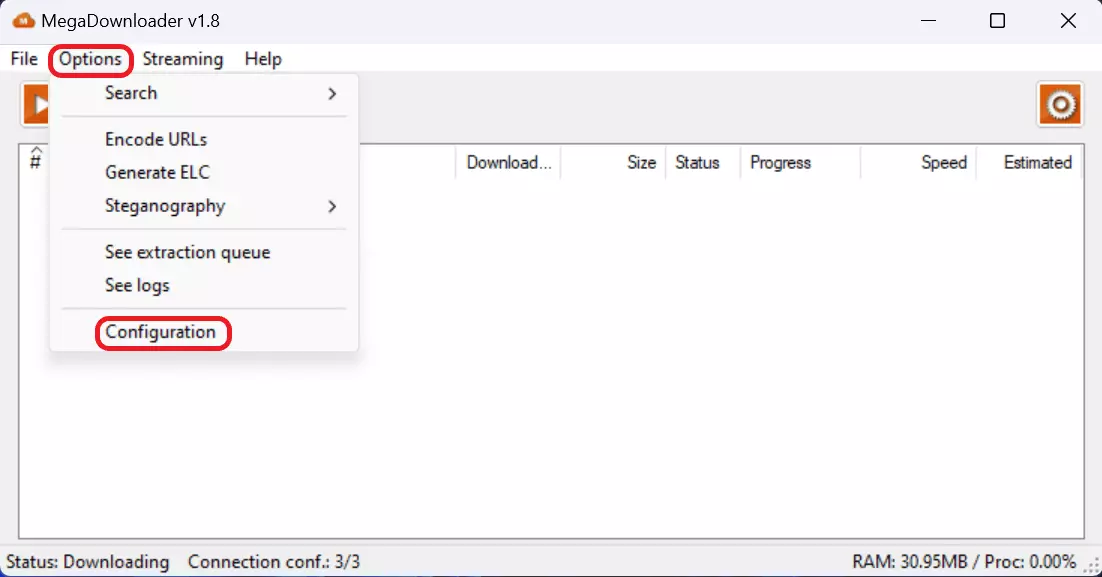Click the RAM and Proc usage text
The image size is (1102, 577).
tap(964, 562)
